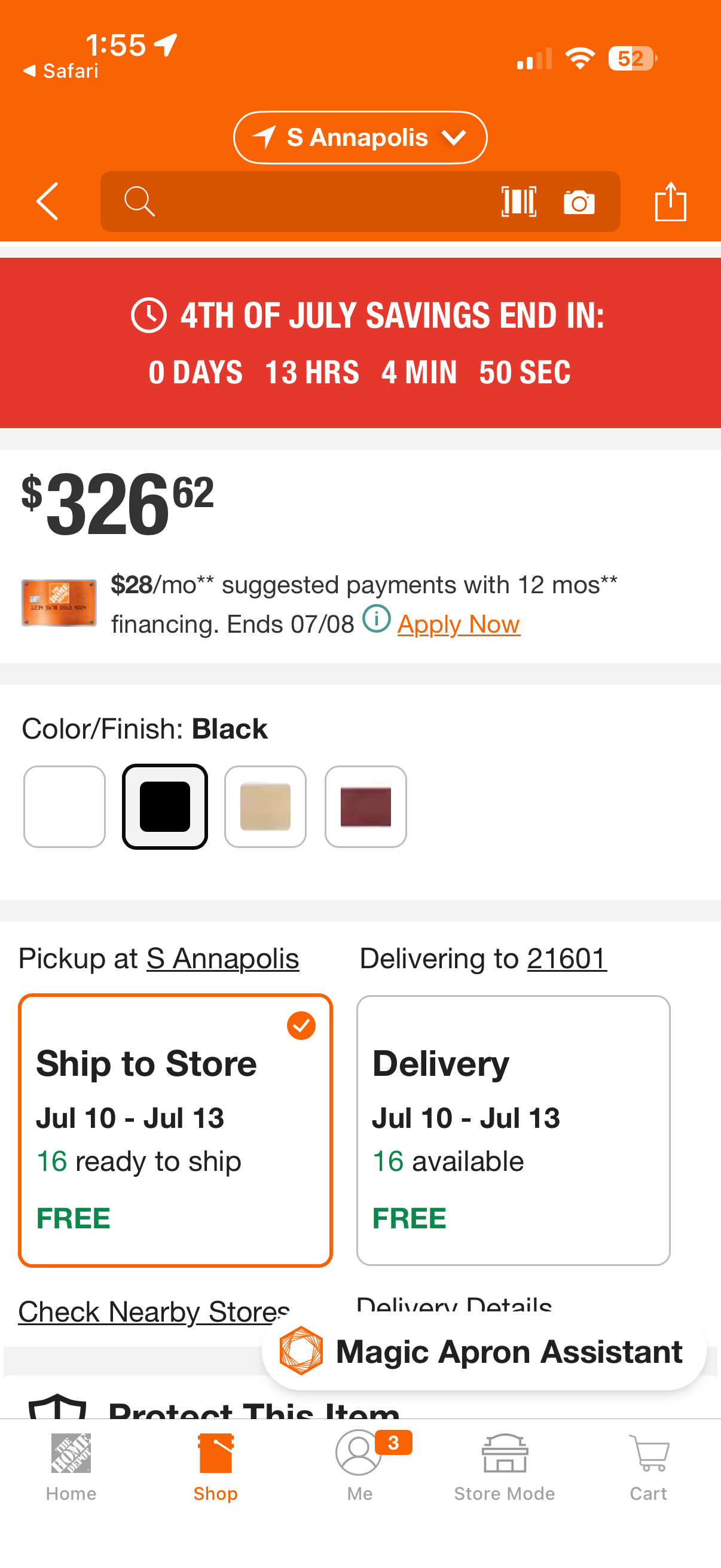The width and height of the screenshot is (721, 1568).
Task: Choose the beige color swatch
Action: [x=265, y=807]
